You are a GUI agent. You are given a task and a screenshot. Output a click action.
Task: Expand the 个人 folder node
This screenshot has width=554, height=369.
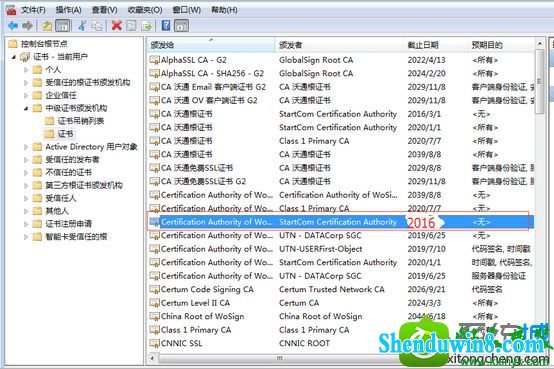pos(26,70)
